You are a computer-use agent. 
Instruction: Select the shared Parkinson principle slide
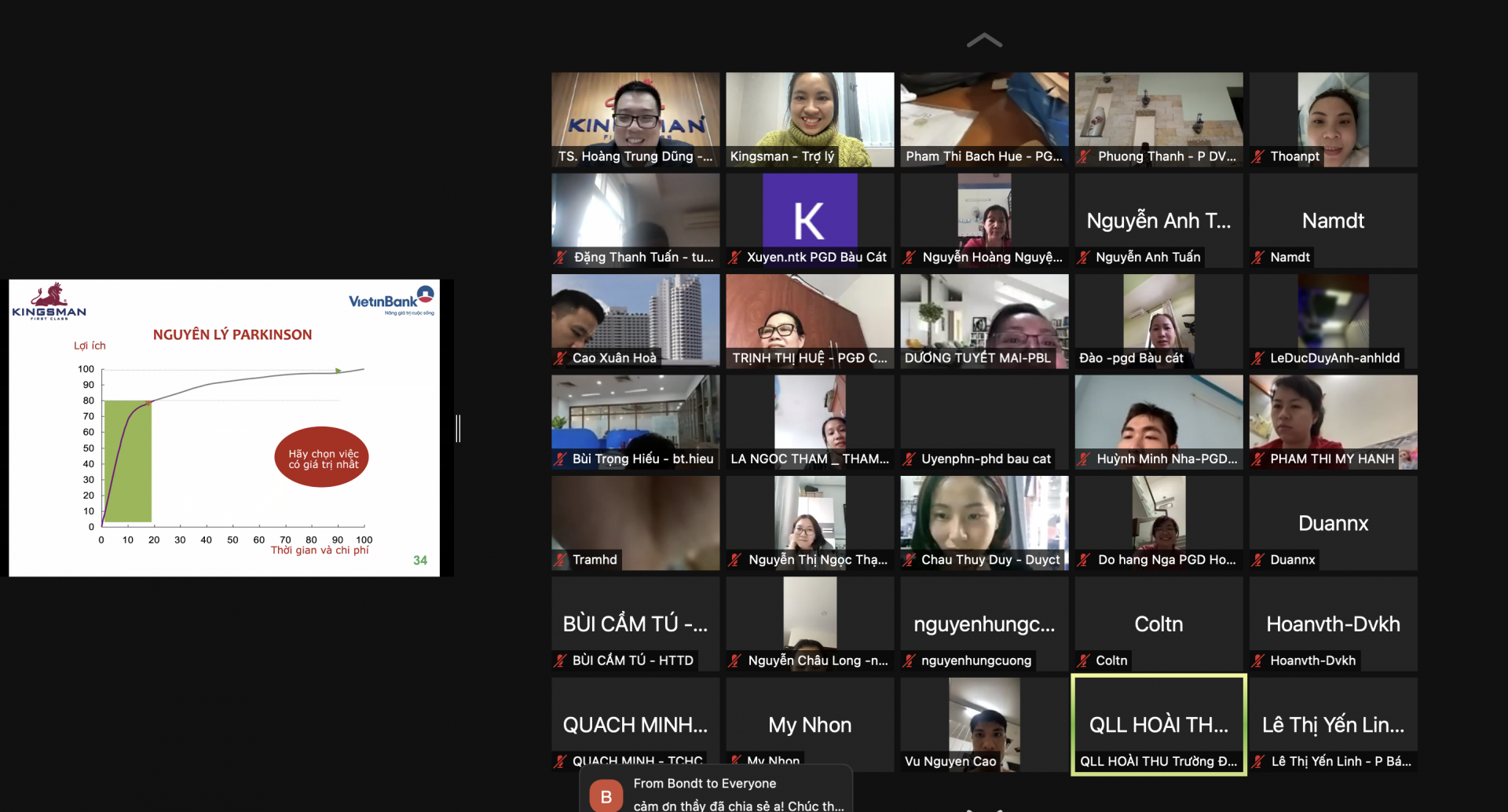coord(224,428)
